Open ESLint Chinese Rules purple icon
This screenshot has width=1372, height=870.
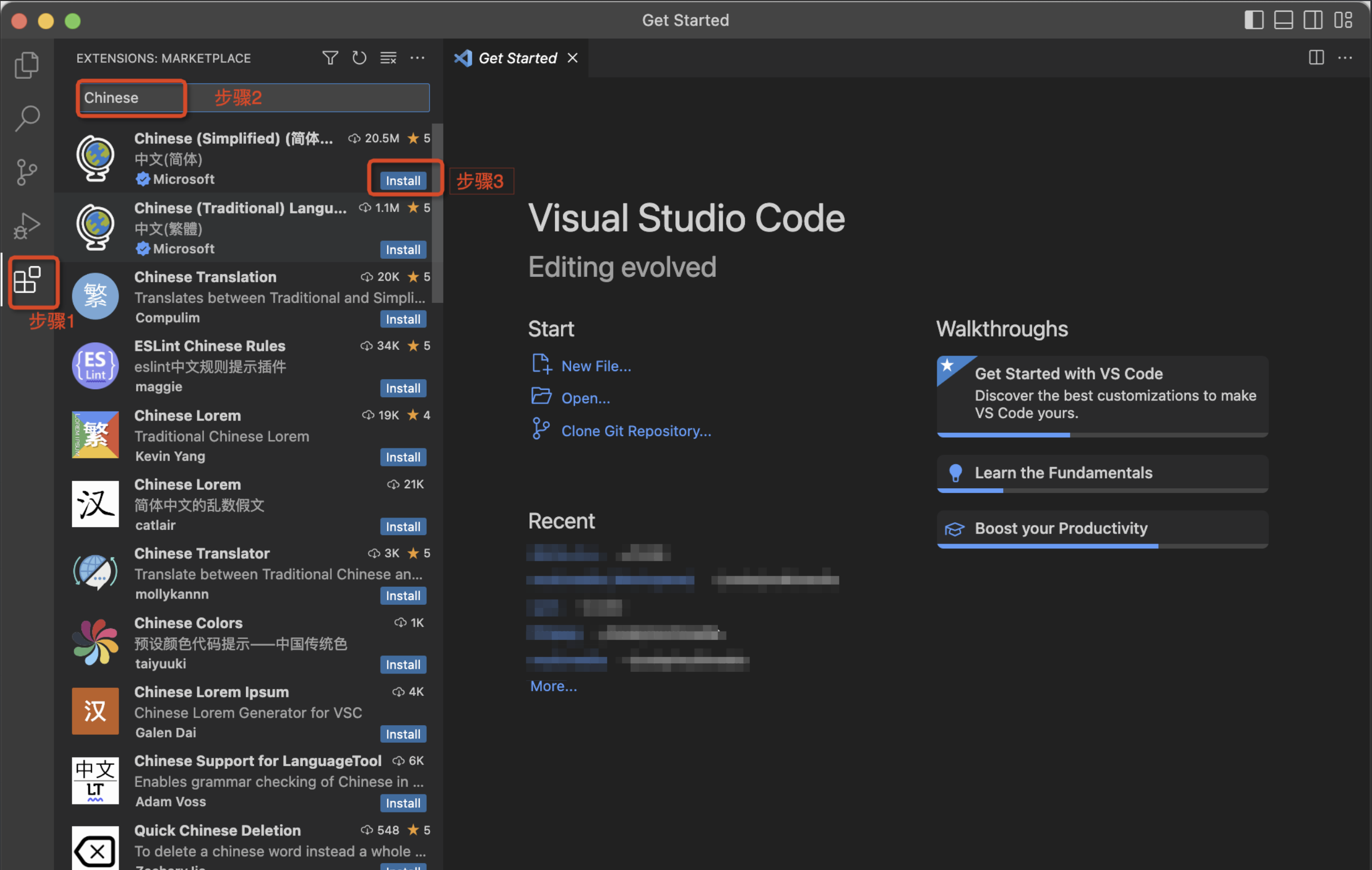[x=95, y=365]
